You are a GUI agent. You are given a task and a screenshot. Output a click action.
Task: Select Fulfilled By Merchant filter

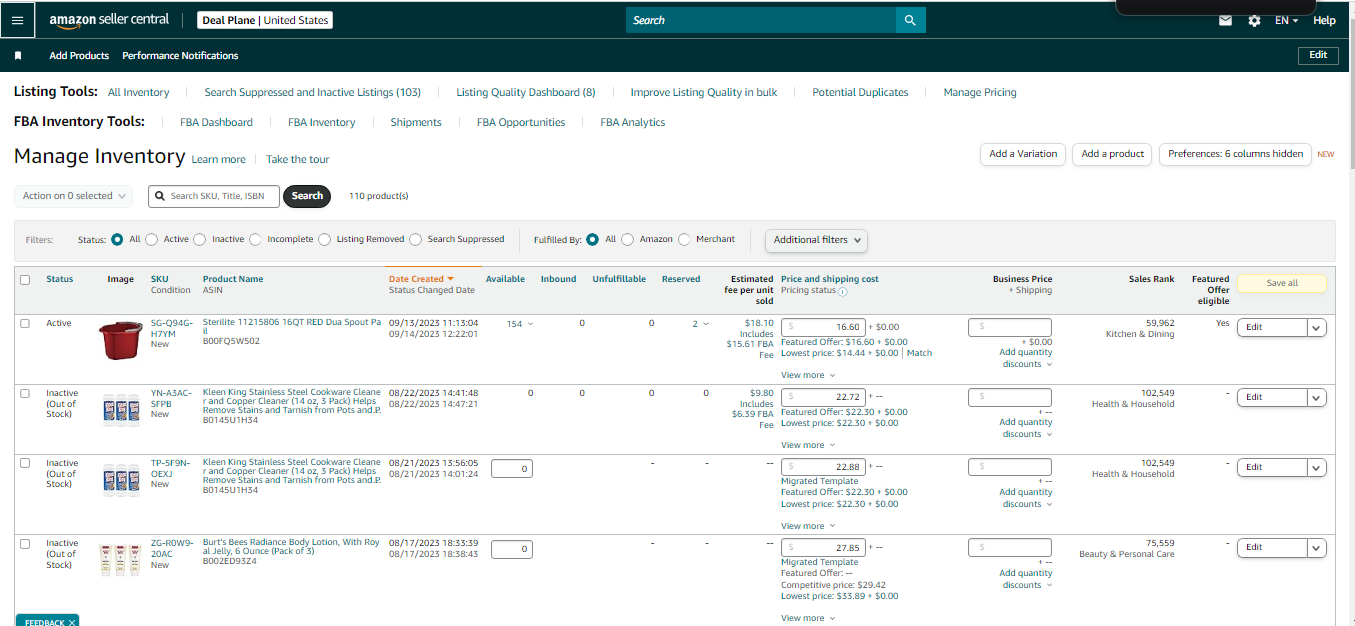click(x=684, y=239)
